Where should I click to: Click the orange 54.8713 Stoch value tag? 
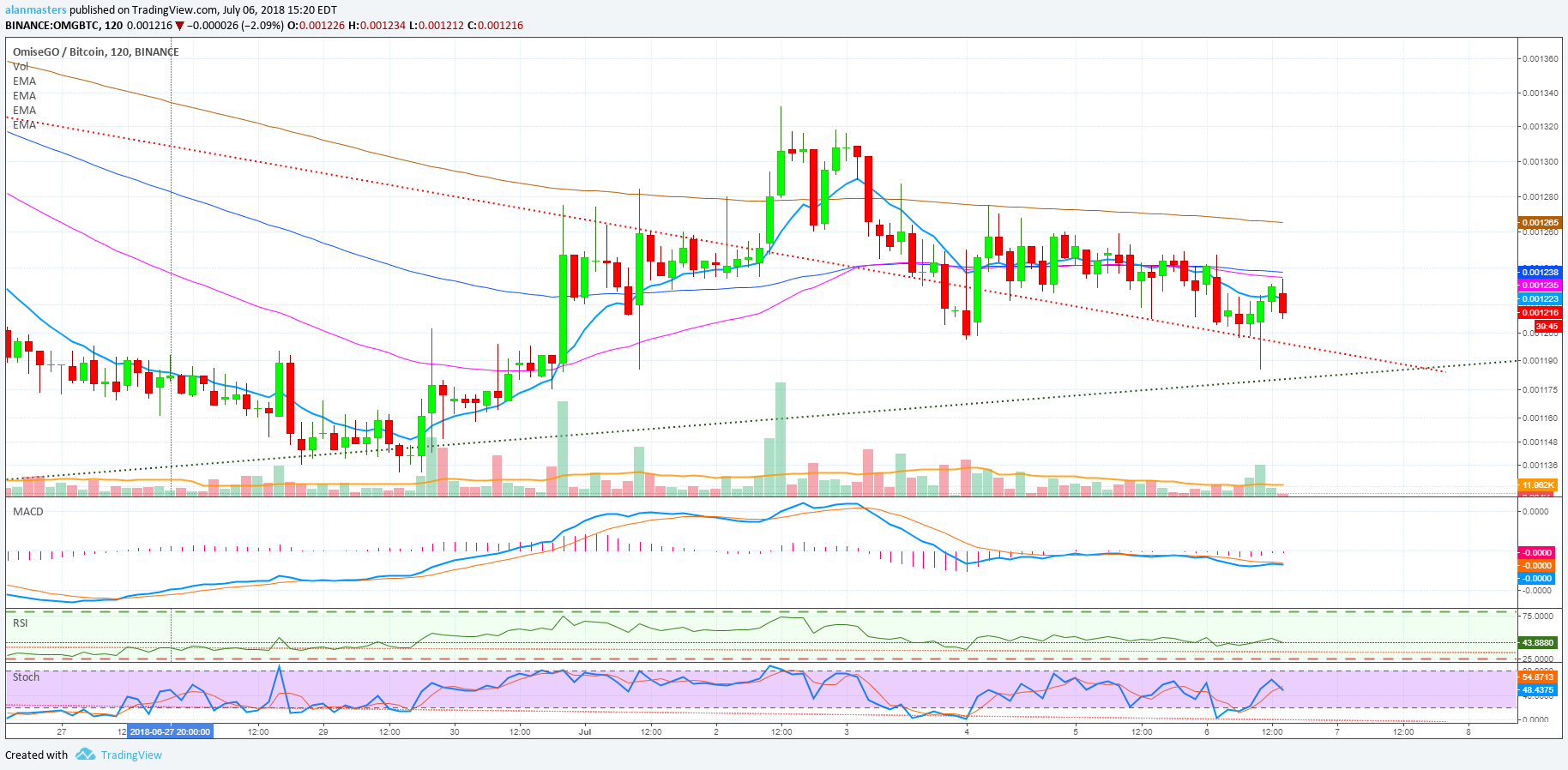[1540, 677]
